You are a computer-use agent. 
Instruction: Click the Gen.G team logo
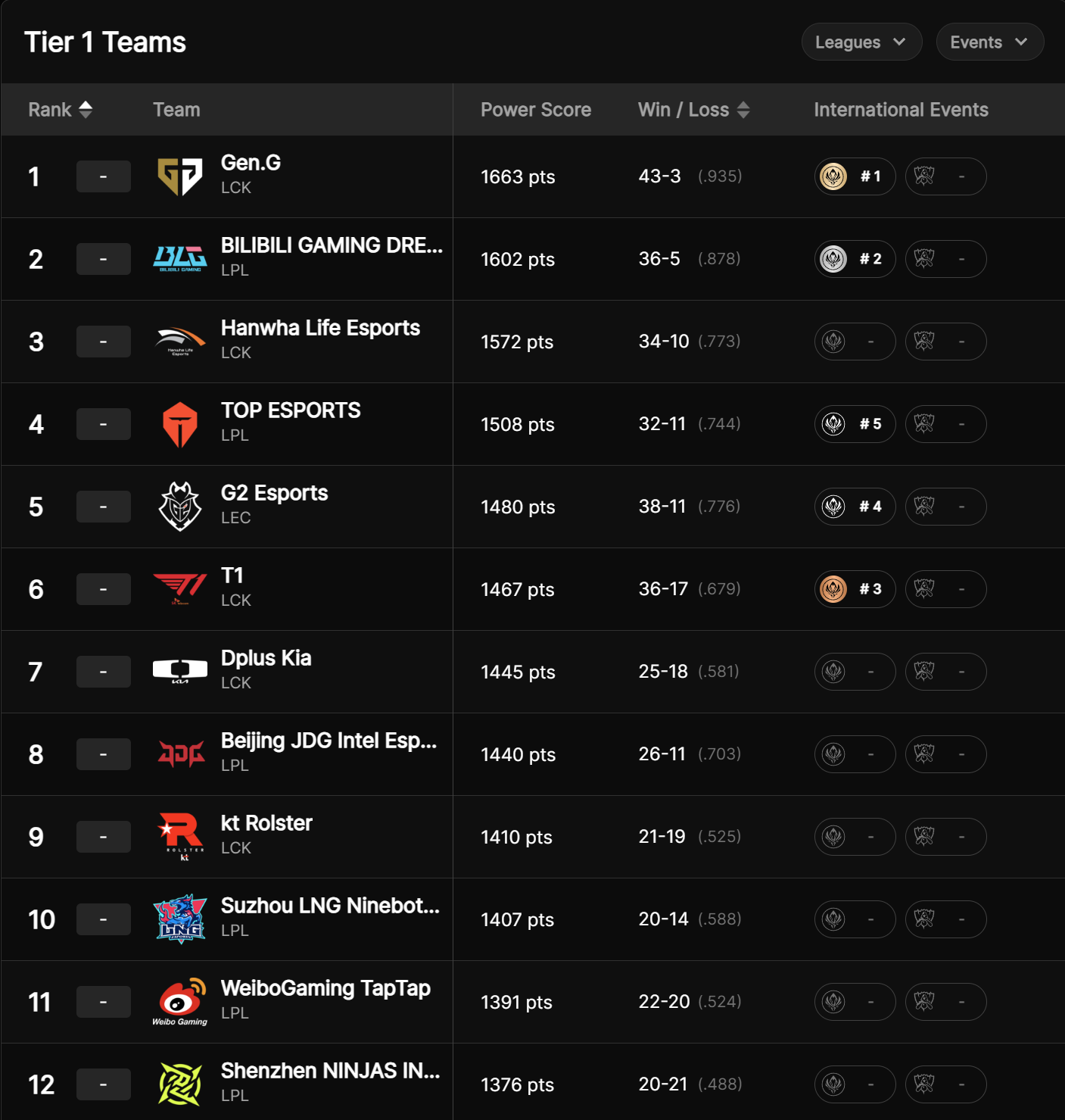[180, 176]
